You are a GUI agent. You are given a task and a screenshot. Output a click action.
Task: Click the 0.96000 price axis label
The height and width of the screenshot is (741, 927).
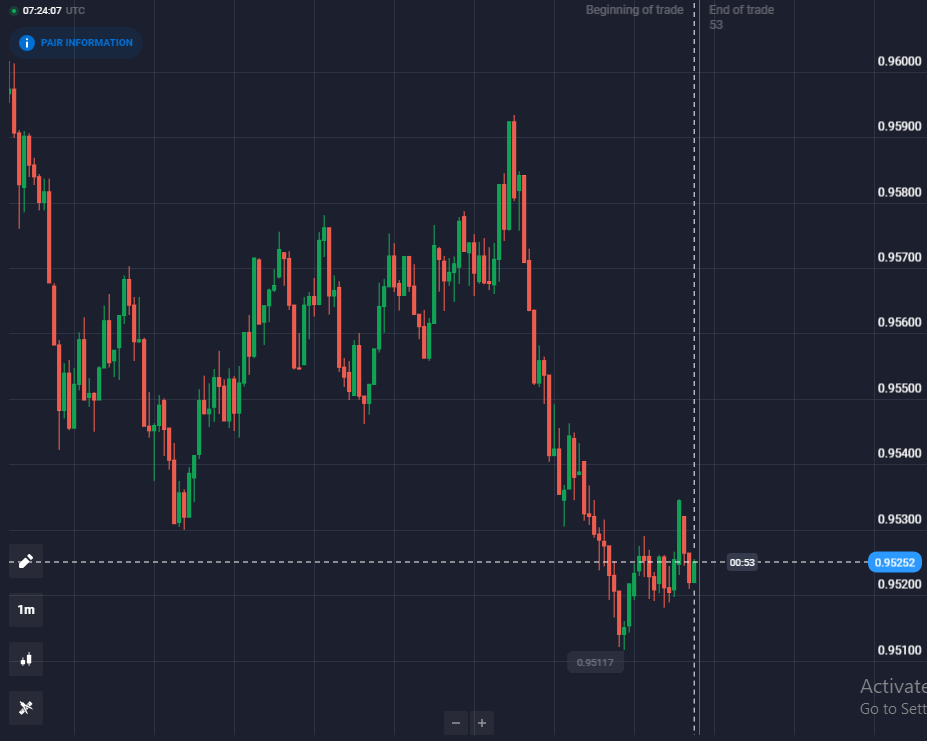coord(899,61)
